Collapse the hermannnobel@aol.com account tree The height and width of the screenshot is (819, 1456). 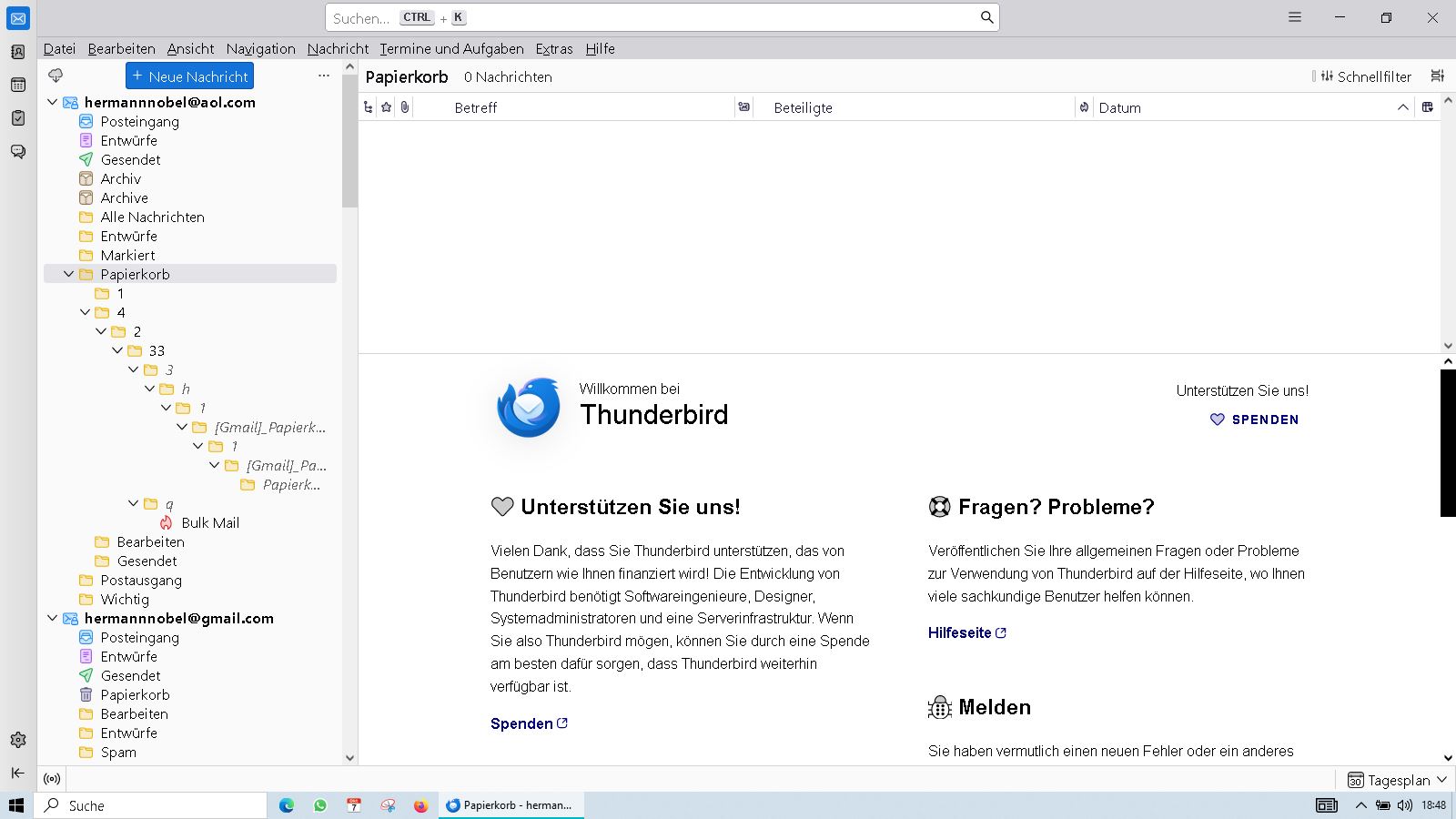tap(53, 102)
